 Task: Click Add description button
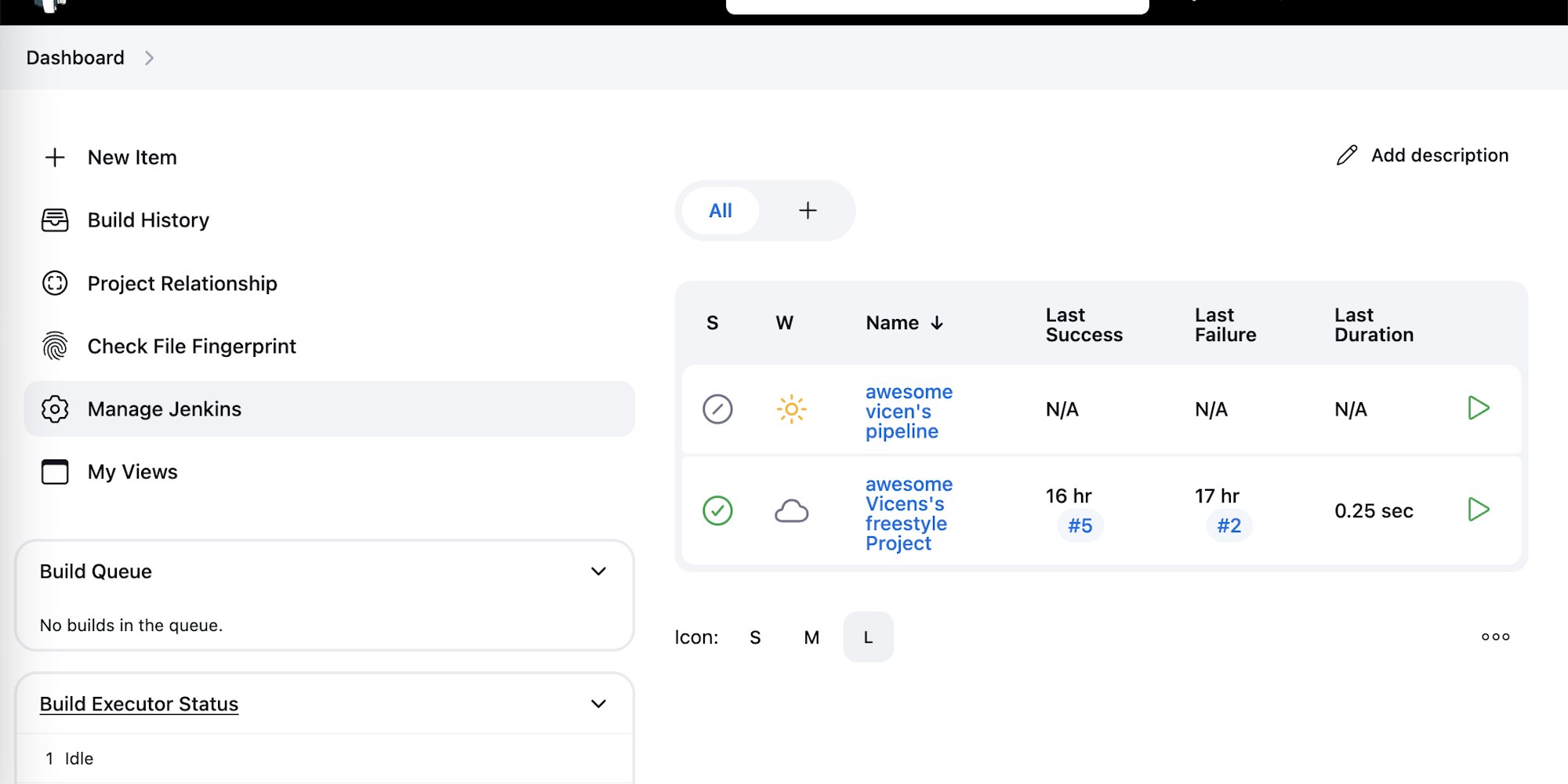pyautogui.click(x=1423, y=155)
